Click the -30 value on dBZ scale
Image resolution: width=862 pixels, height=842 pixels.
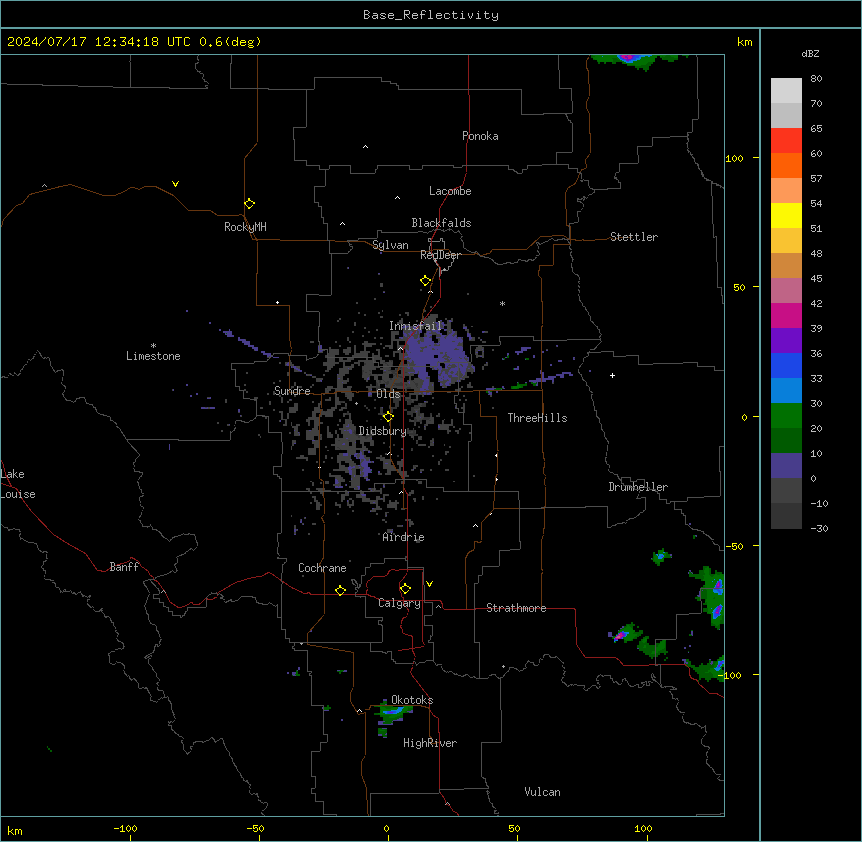click(819, 528)
